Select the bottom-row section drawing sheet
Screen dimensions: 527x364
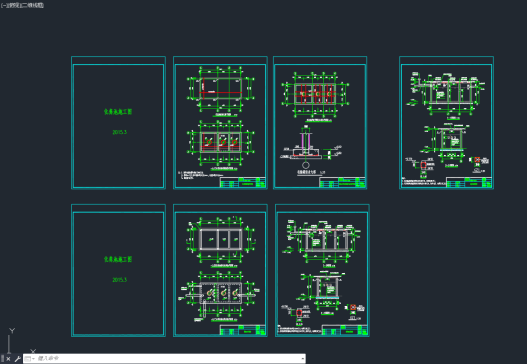(322, 270)
